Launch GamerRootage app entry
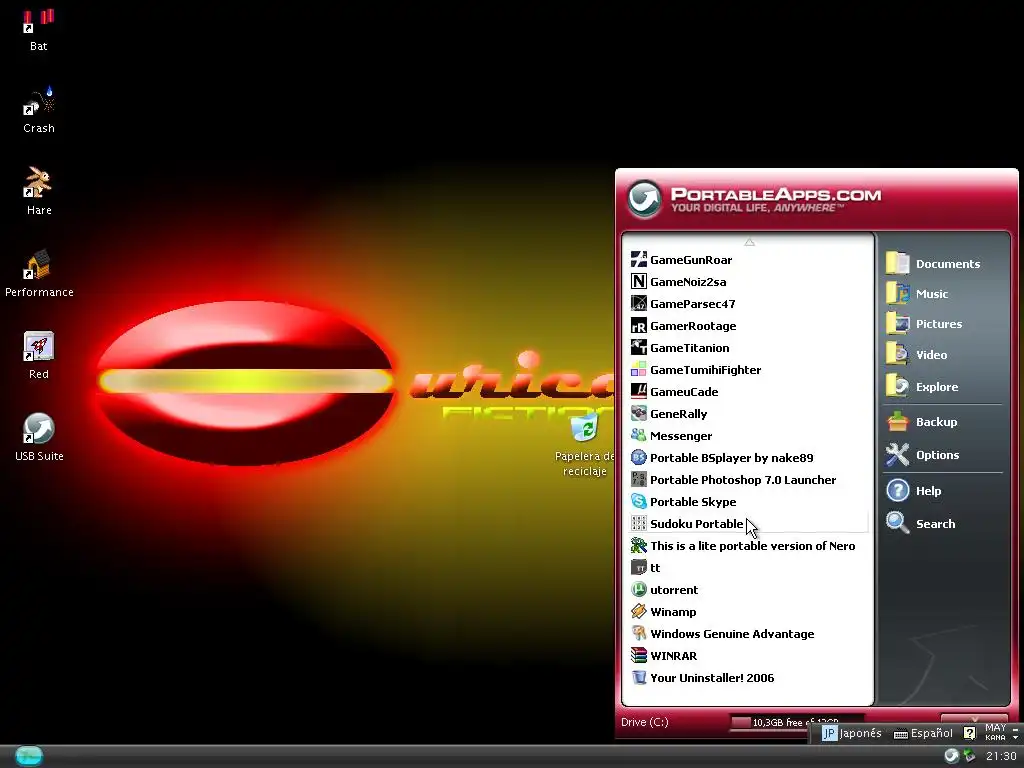This screenshot has height=768, width=1024. coord(748,326)
